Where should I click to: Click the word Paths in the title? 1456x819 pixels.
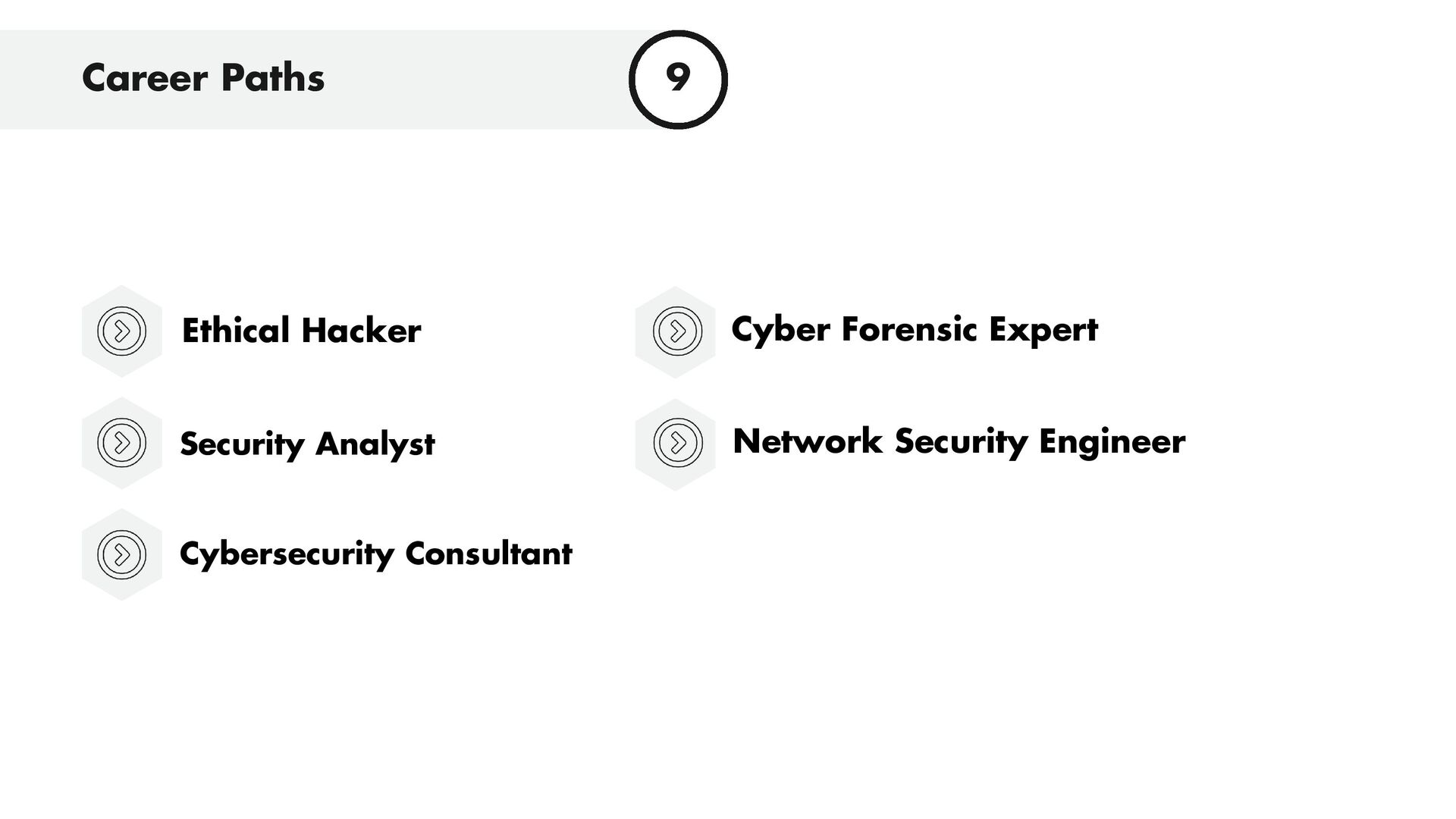coord(273,78)
